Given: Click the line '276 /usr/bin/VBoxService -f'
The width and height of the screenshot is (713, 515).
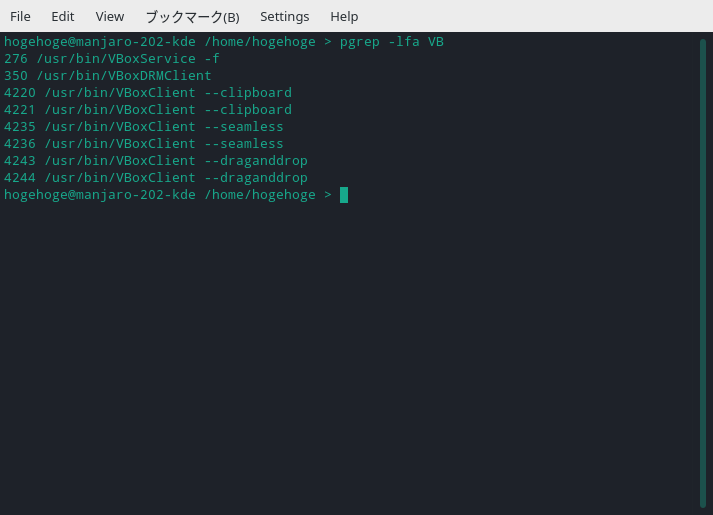Looking at the screenshot, I should [112, 59].
